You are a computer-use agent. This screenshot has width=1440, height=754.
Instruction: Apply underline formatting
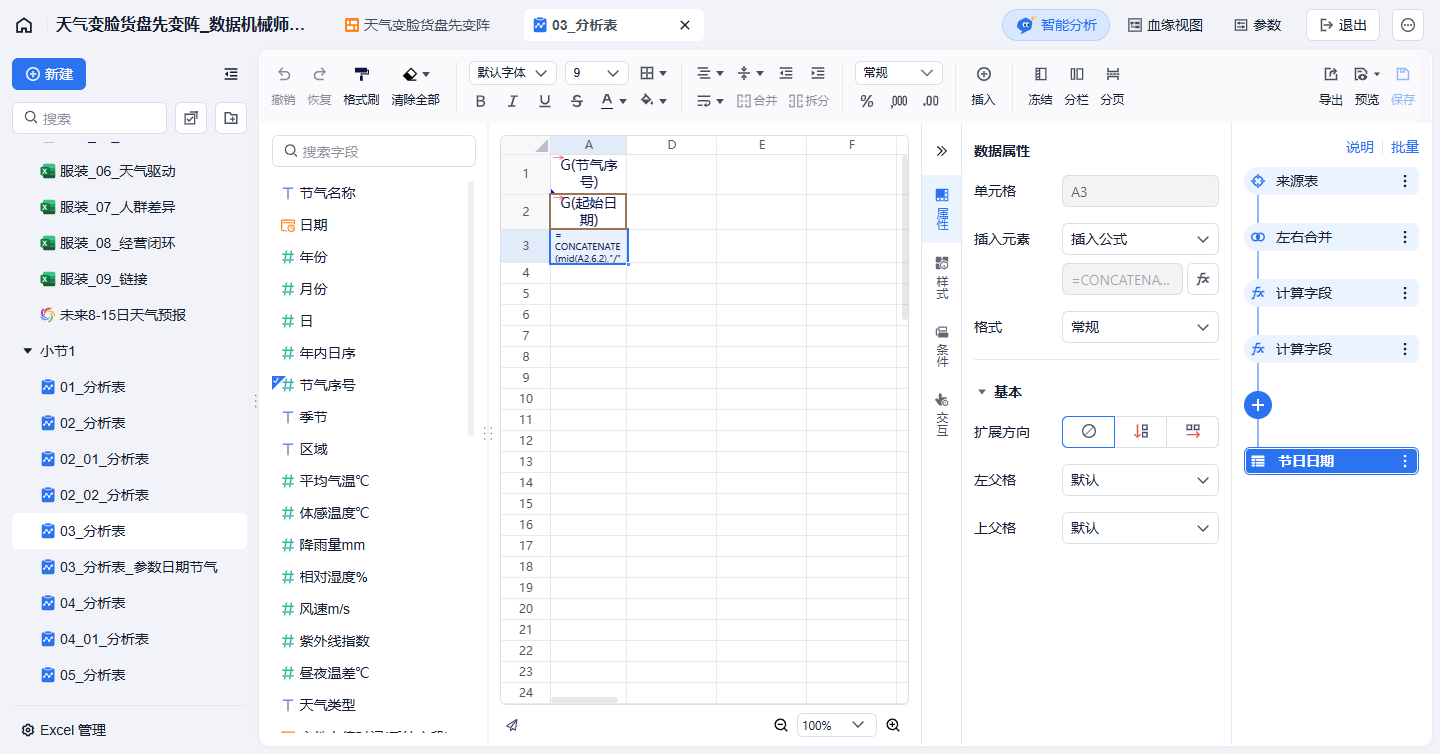(x=545, y=101)
